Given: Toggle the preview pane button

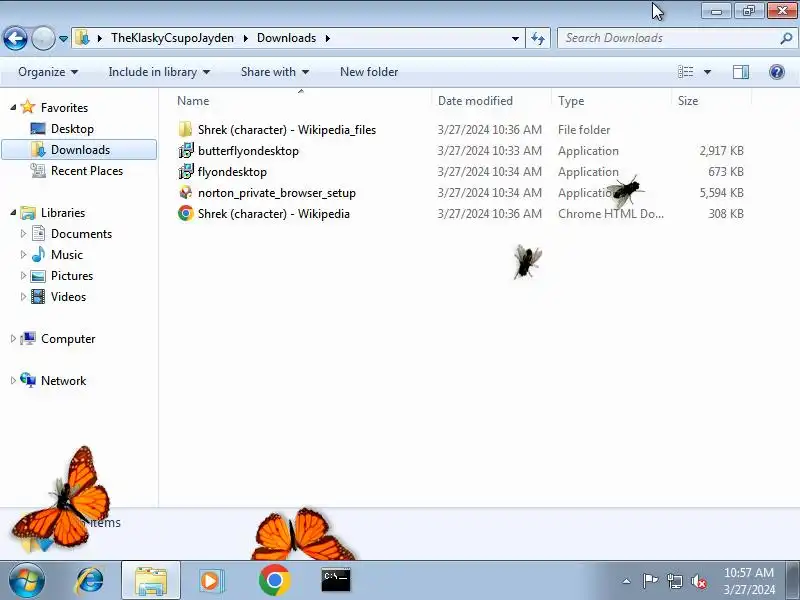Looking at the screenshot, I should pos(740,72).
